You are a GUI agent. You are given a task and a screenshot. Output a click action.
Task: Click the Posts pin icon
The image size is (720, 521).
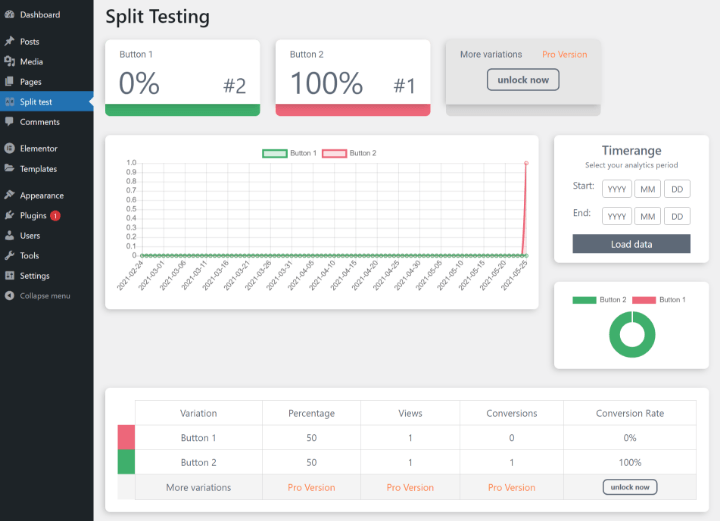(x=9, y=42)
